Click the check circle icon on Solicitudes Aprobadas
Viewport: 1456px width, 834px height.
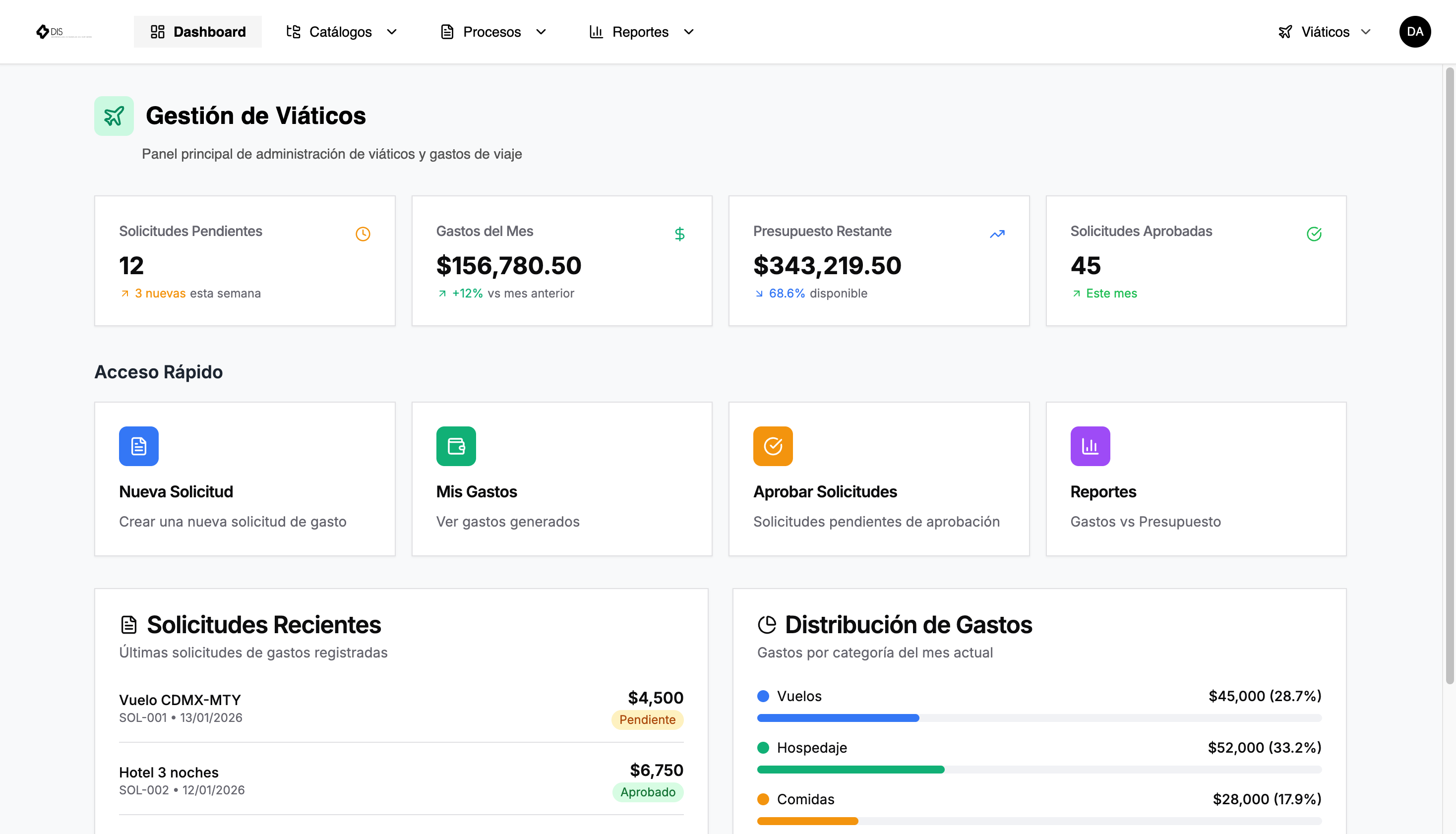coord(1314,234)
